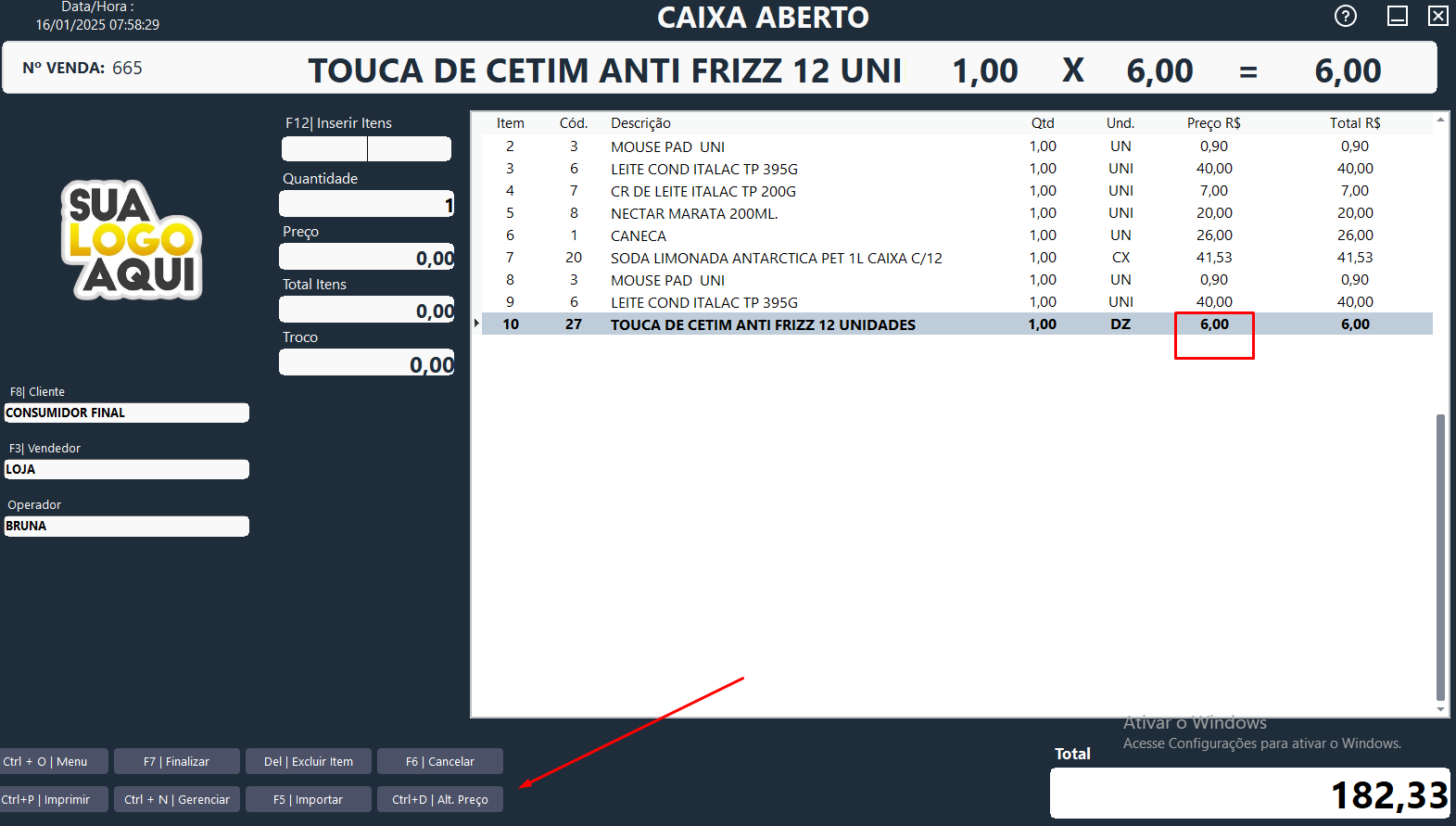Screen dimensions: 1456x826
Task: Click the Vendedor field LOJA
Action: (x=126, y=469)
